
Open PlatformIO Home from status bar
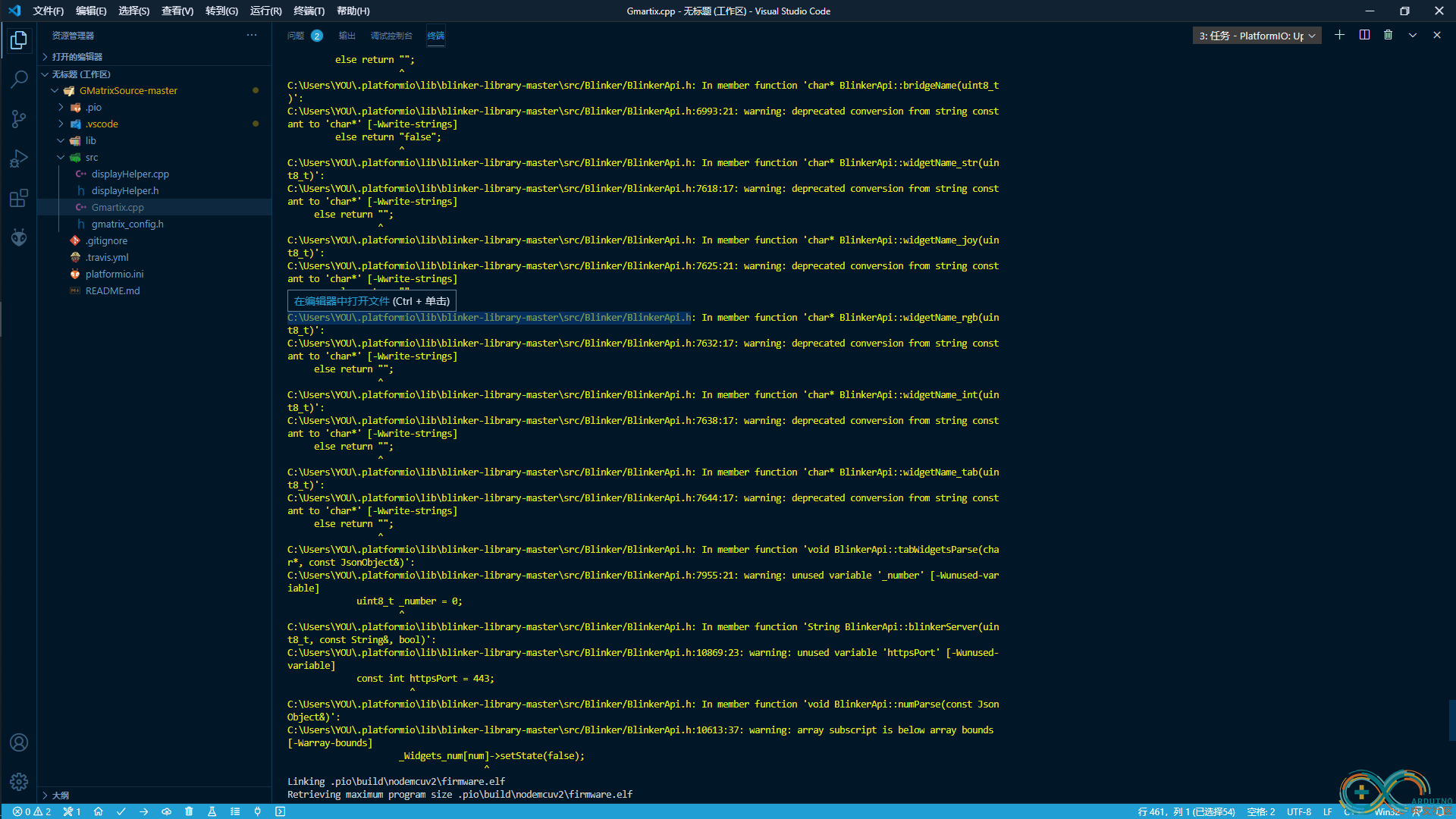tap(99, 811)
